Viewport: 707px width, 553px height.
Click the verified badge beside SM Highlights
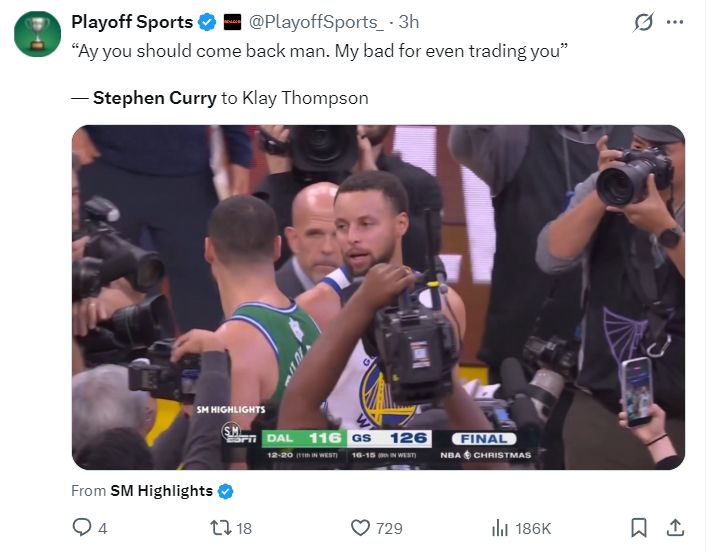(x=225, y=490)
